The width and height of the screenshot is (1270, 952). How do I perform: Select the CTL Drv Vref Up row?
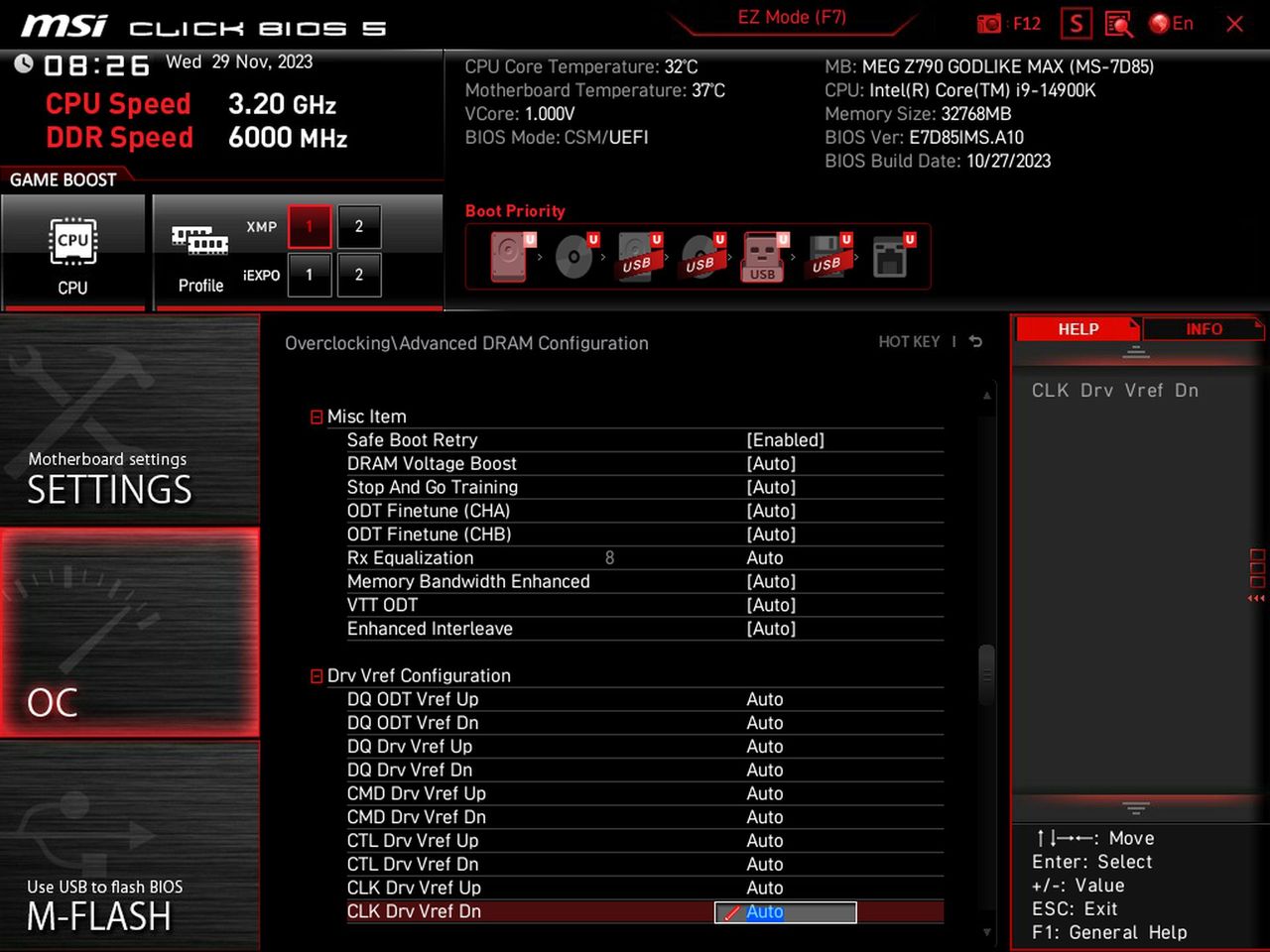coord(645,841)
